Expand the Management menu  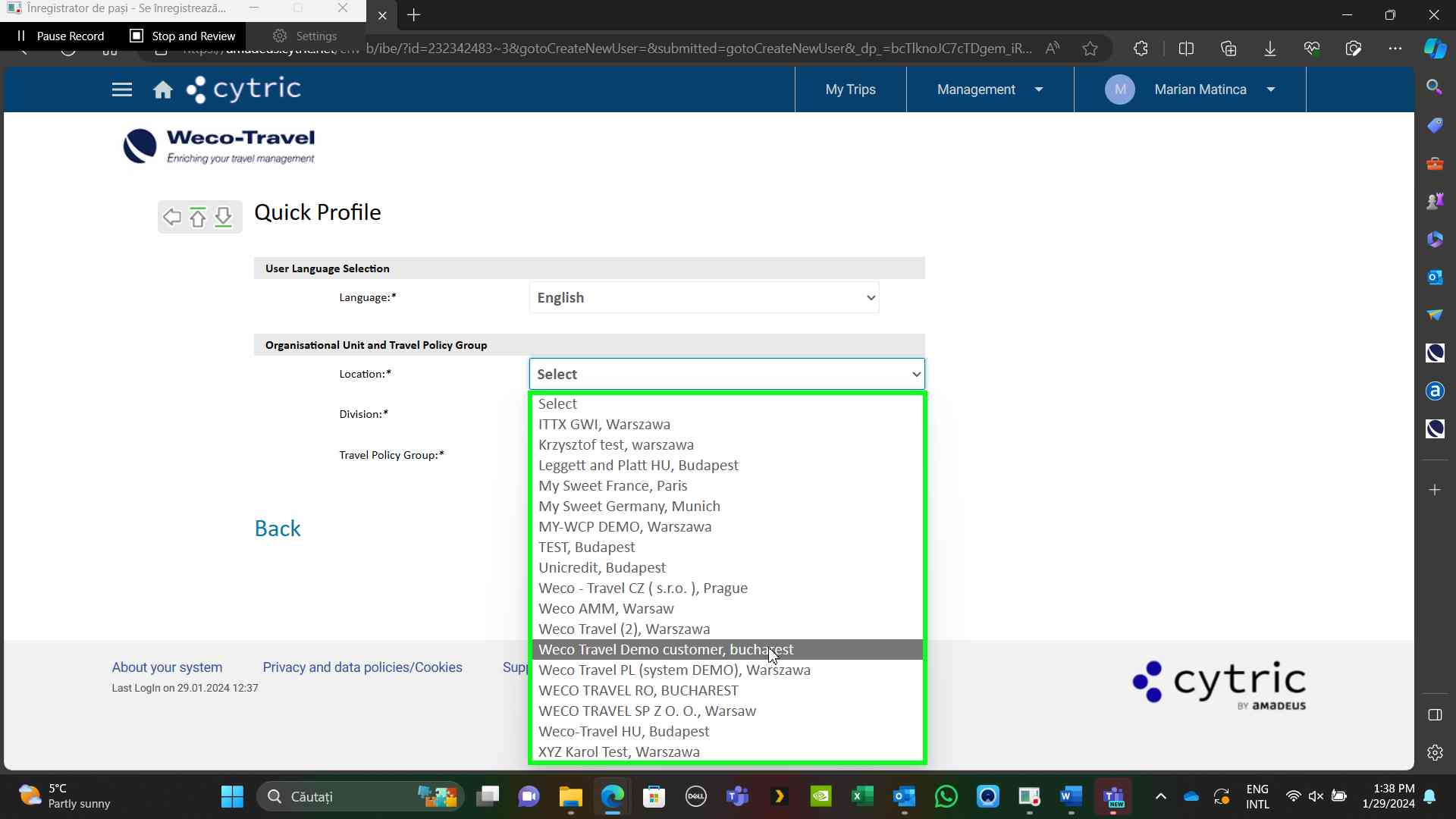pos(990,89)
